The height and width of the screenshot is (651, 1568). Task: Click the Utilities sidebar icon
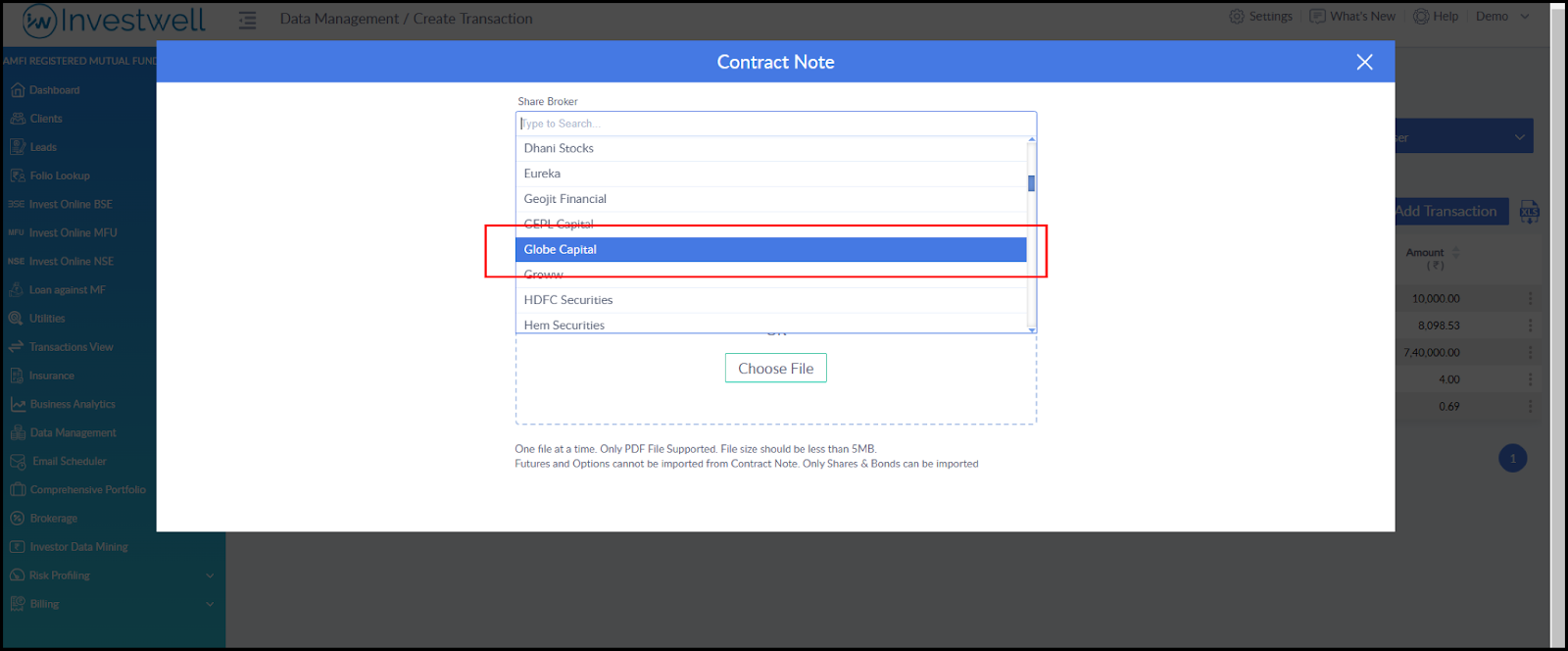(x=16, y=318)
